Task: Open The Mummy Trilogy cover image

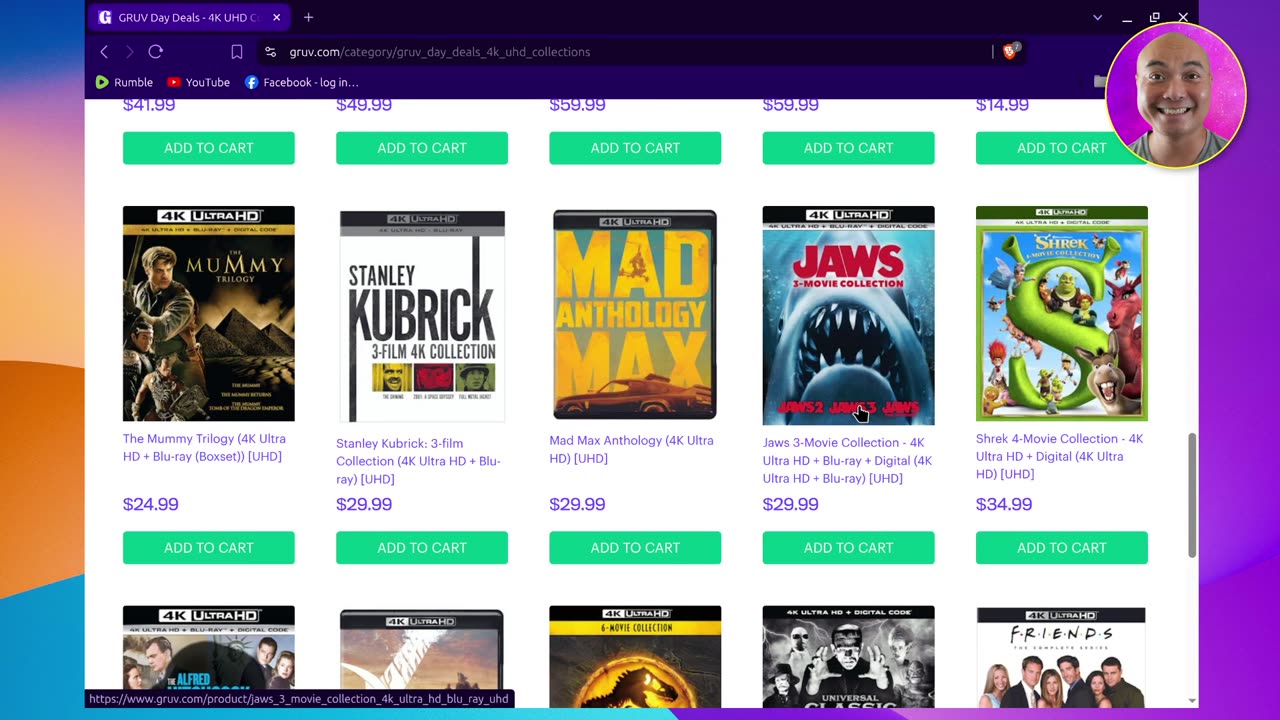Action: (209, 314)
